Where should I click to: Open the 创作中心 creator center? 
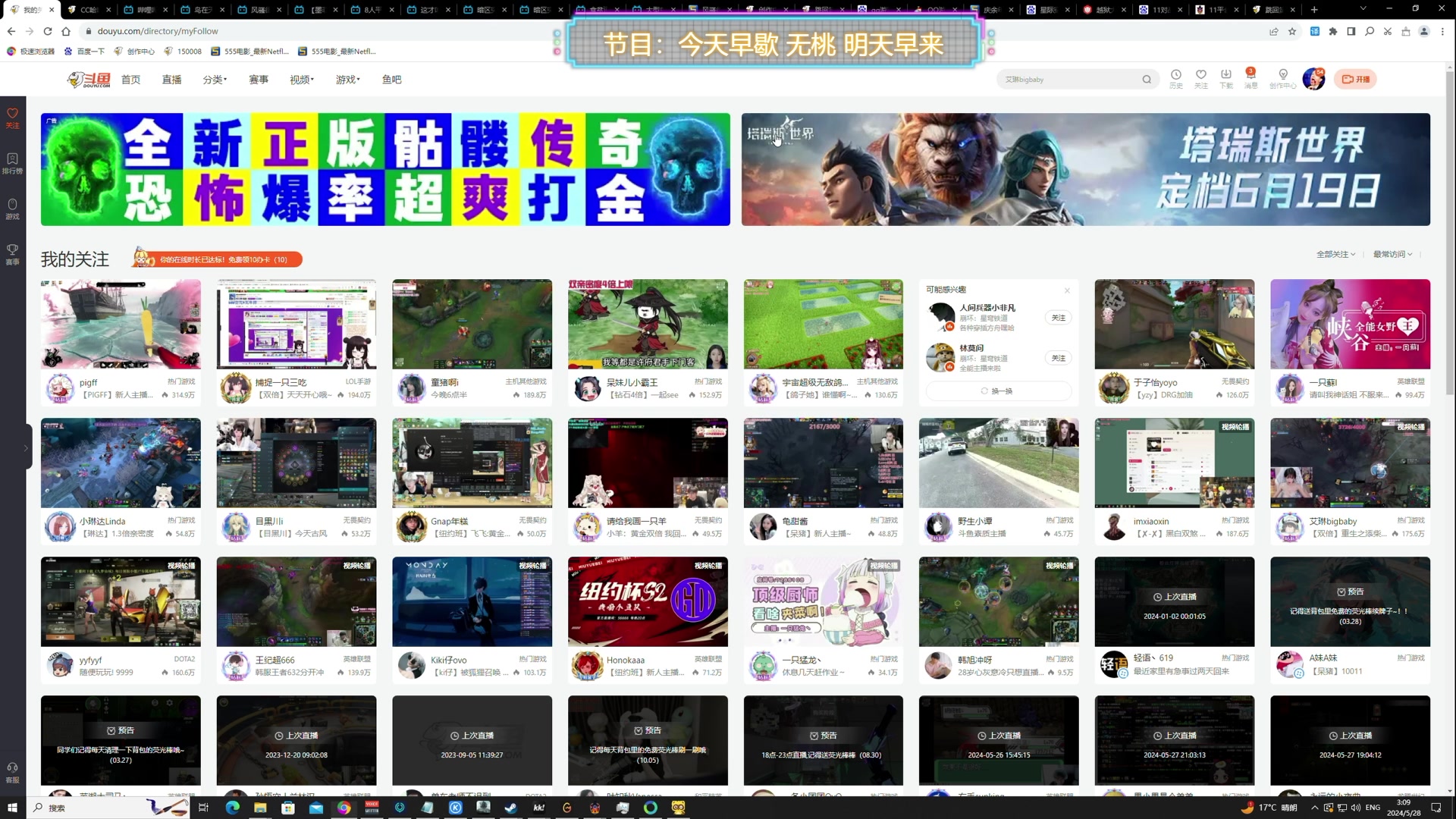click(1282, 78)
